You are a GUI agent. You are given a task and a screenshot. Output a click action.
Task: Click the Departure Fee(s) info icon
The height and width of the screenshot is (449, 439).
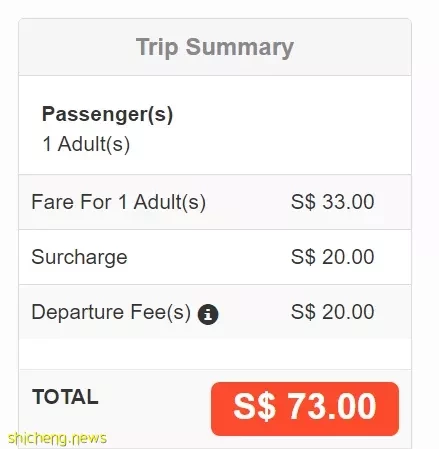(x=208, y=314)
